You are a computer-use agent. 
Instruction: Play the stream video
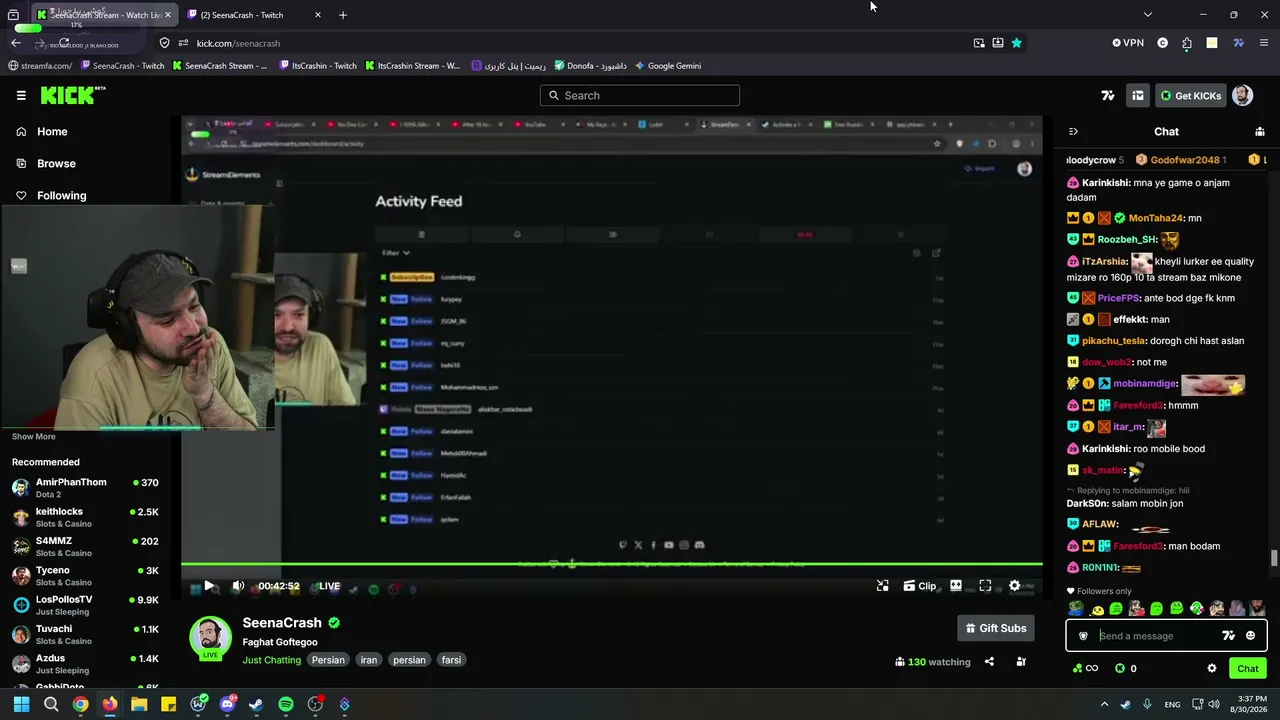pos(209,586)
